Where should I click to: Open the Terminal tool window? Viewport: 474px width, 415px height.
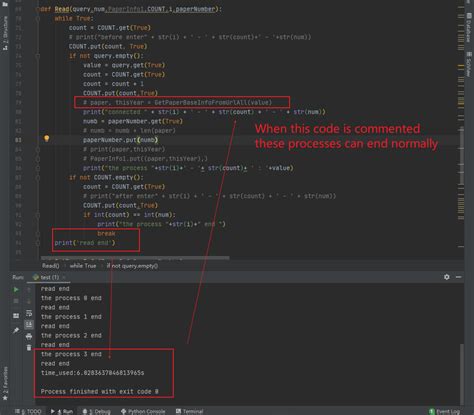pyautogui.click(x=189, y=411)
